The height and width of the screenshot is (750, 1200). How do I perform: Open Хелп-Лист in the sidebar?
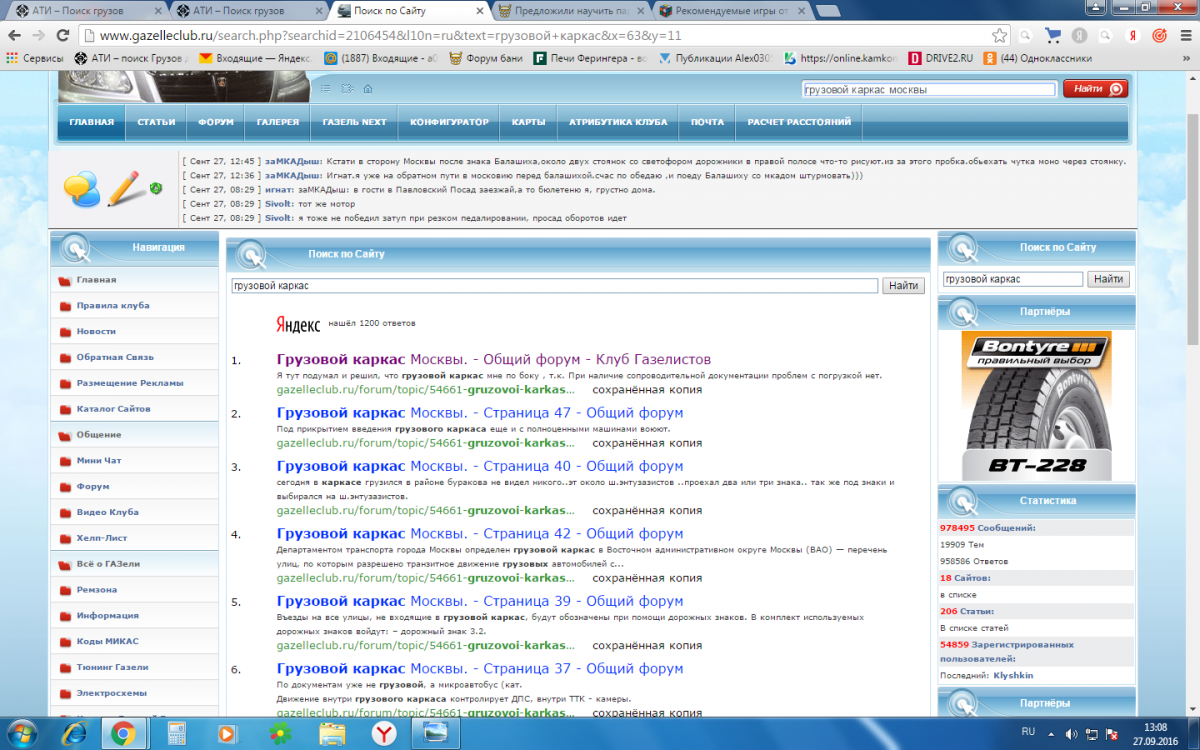[101, 538]
